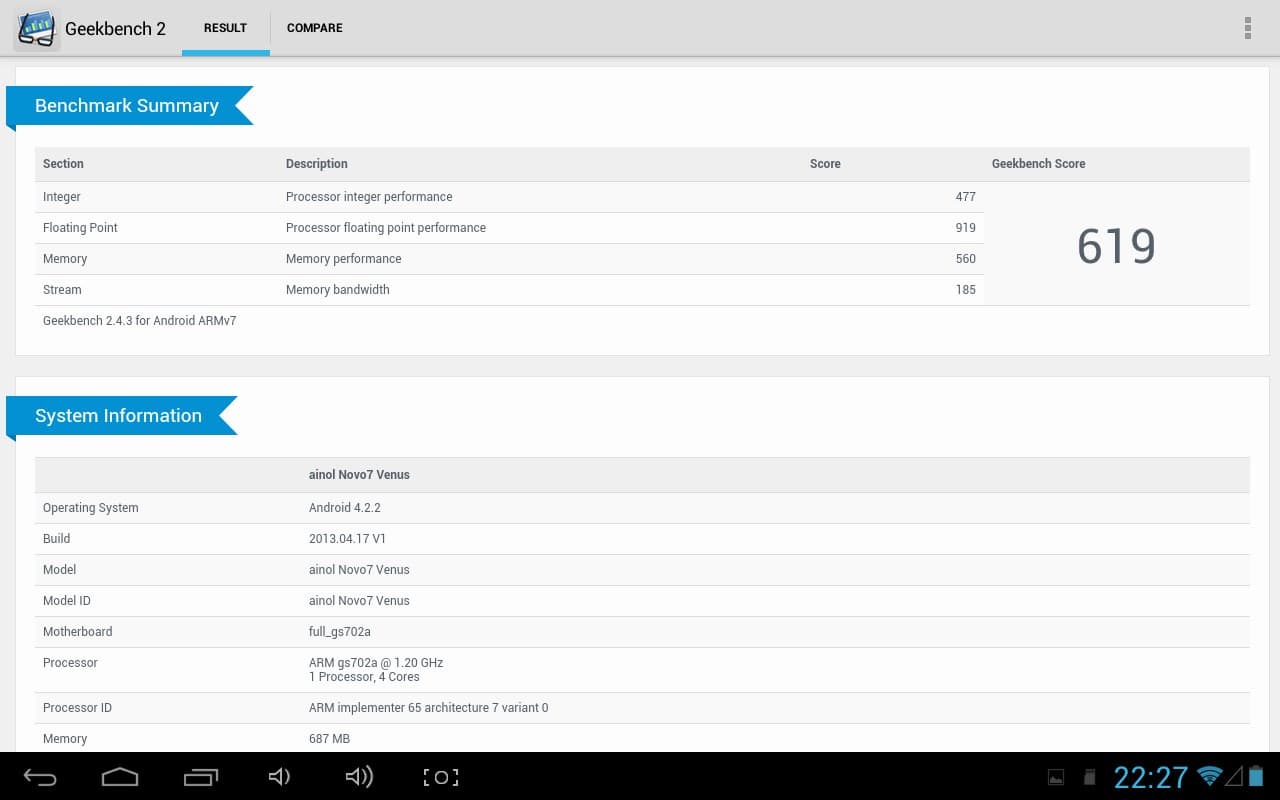The image size is (1280, 800).
Task: Tap the Build row label
Action: pos(56,539)
